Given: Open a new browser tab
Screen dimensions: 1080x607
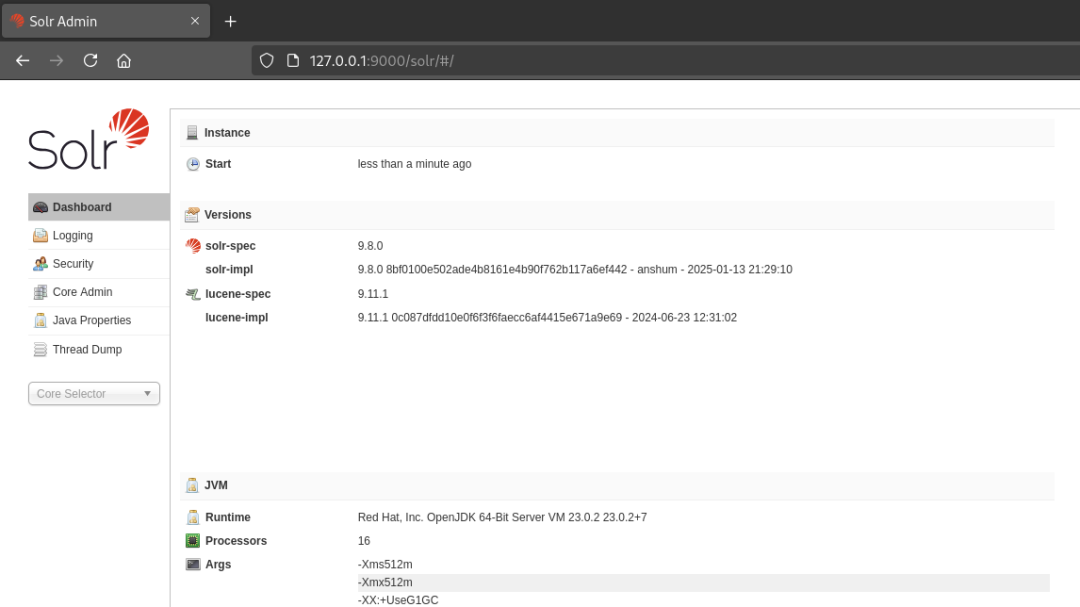Looking at the screenshot, I should 231,21.
